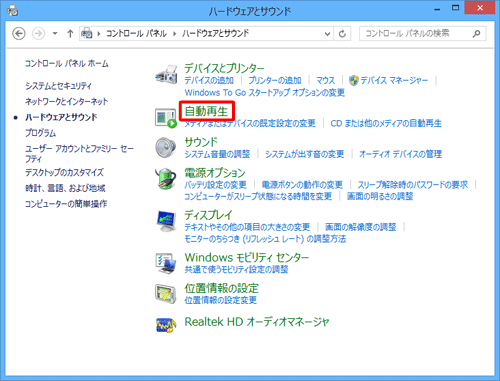500x381 pixels.
Task: Click システムが出す音の変更 link
Action: click(x=304, y=154)
